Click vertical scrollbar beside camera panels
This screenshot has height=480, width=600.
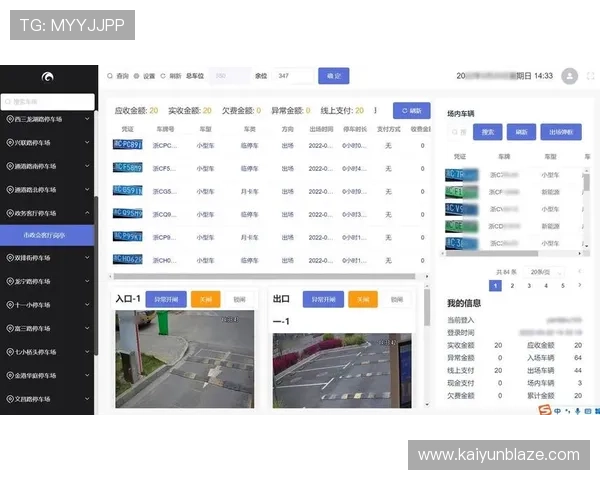[x=427, y=307]
